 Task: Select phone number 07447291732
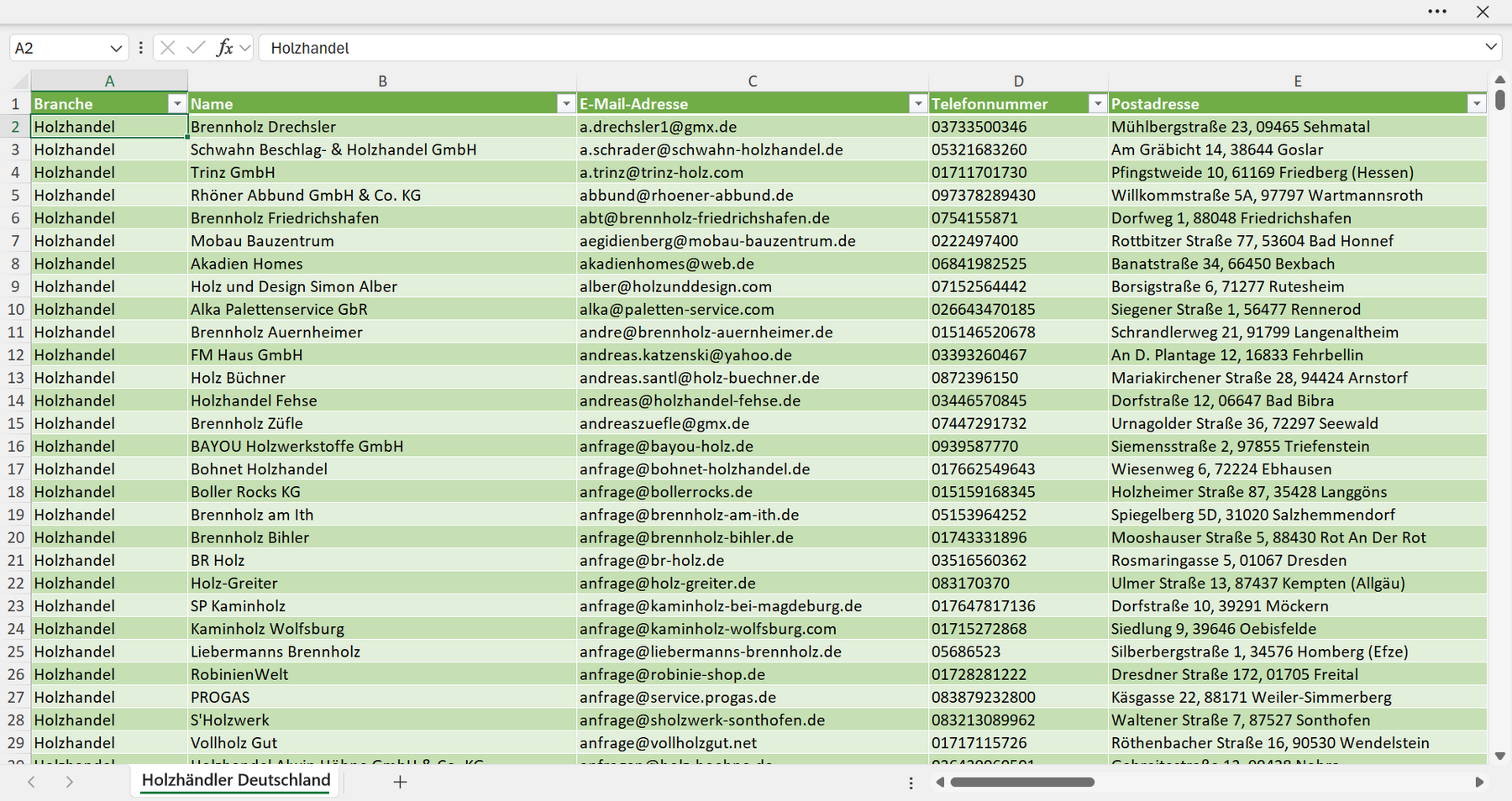(1018, 423)
